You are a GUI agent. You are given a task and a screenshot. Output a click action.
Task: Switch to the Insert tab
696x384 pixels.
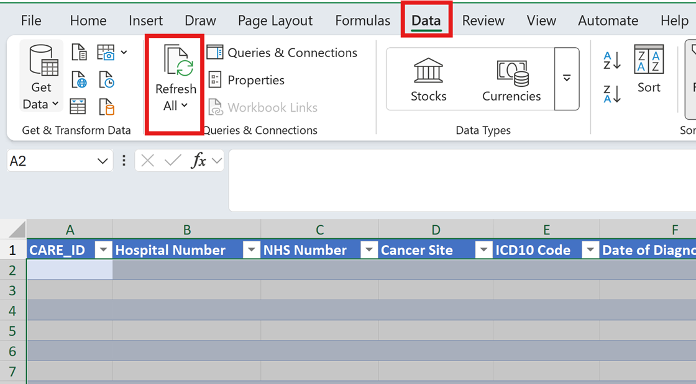coord(146,20)
